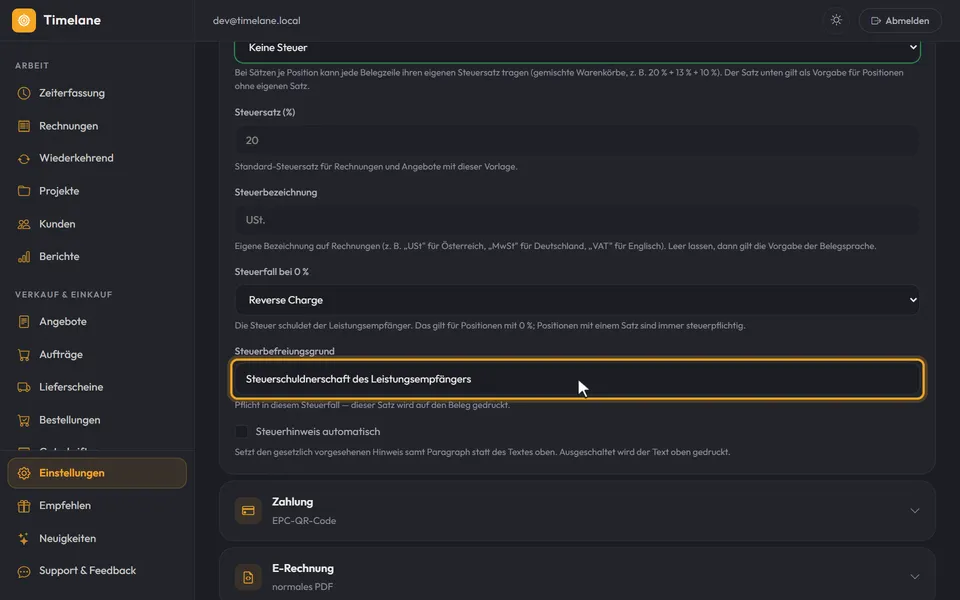Image resolution: width=960 pixels, height=600 pixels.
Task: Select Projekte in the sidebar
Action: [x=97, y=191]
